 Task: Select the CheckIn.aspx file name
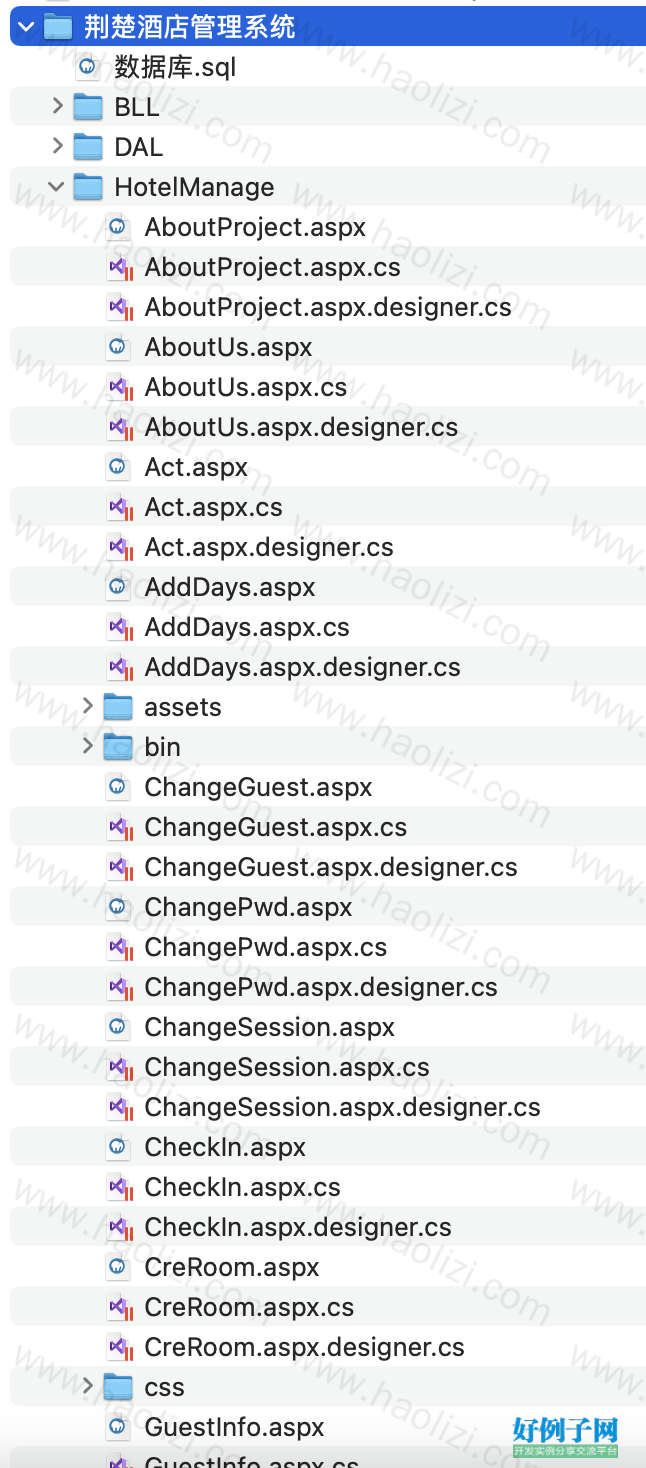tap(225, 1147)
